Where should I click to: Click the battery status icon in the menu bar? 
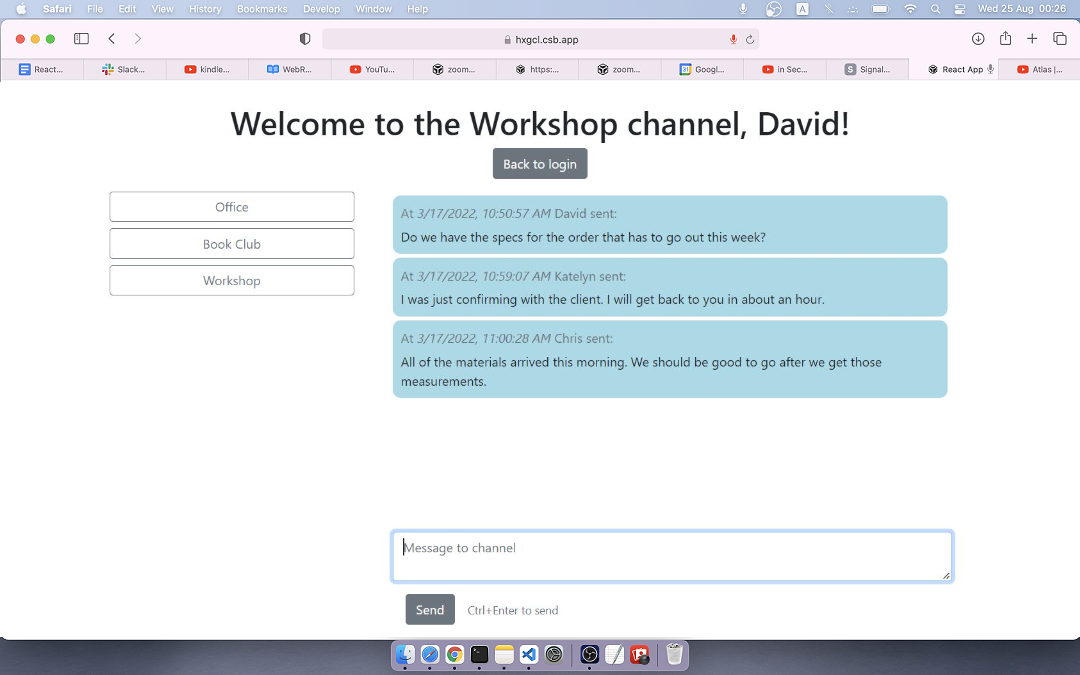(880, 9)
